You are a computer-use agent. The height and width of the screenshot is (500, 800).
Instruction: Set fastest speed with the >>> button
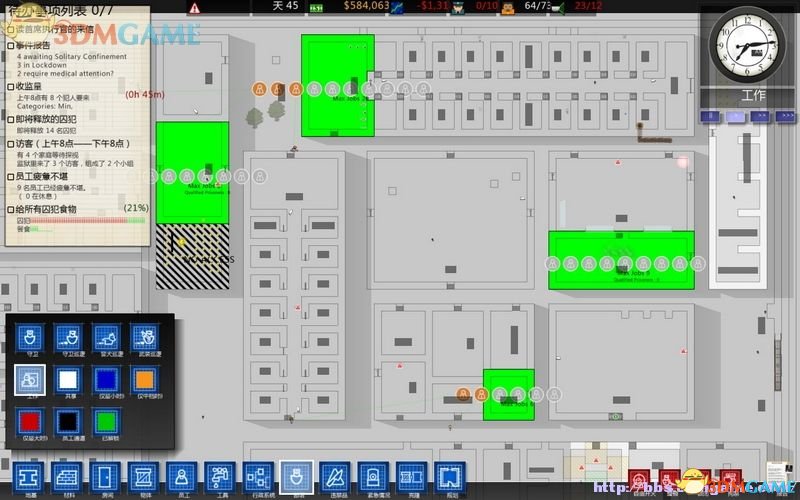coord(786,116)
